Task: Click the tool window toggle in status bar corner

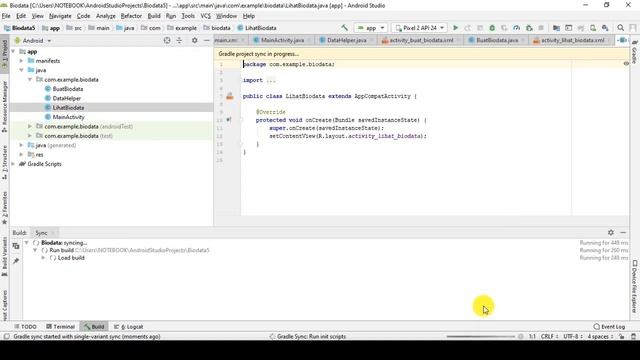Action: coord(6,337)
